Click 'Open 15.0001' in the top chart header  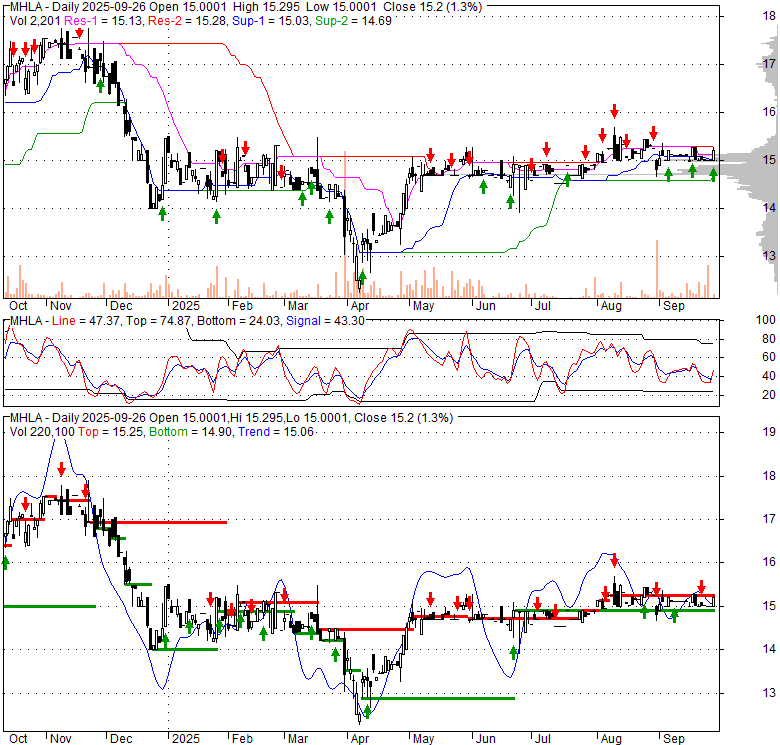188,7
